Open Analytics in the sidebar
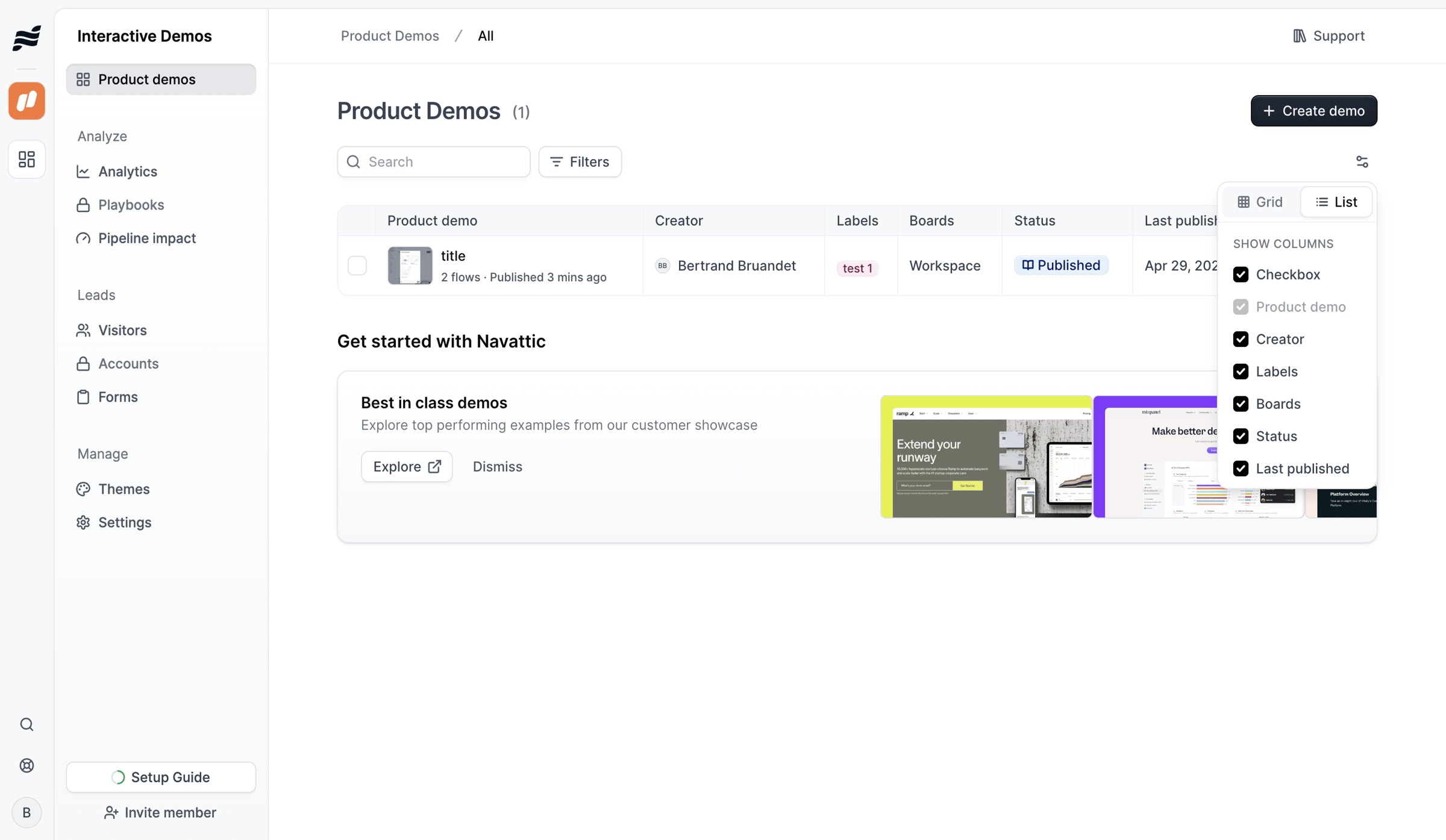The width and height of the screenshot is (1446, 840). [127, 172]
